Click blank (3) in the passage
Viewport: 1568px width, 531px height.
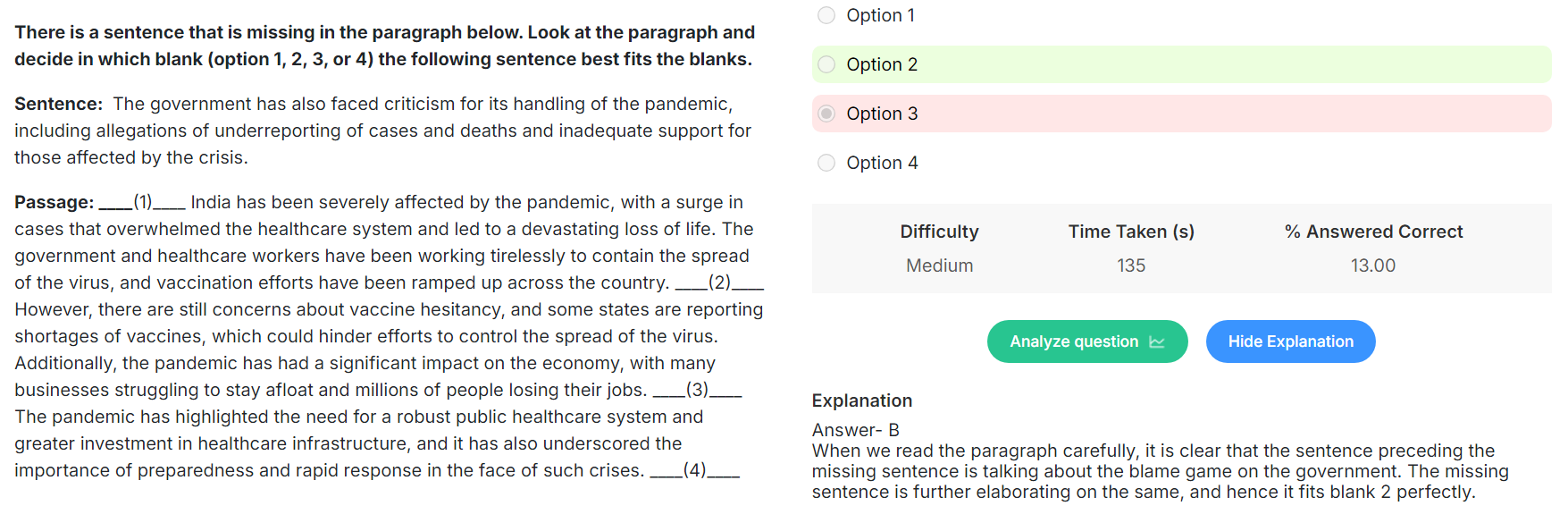[697, 390]
